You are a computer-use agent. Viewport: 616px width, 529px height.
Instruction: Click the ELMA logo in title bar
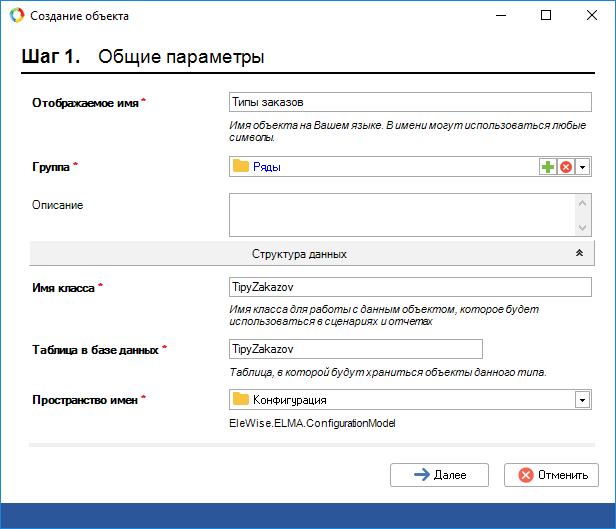click(16, 16)
